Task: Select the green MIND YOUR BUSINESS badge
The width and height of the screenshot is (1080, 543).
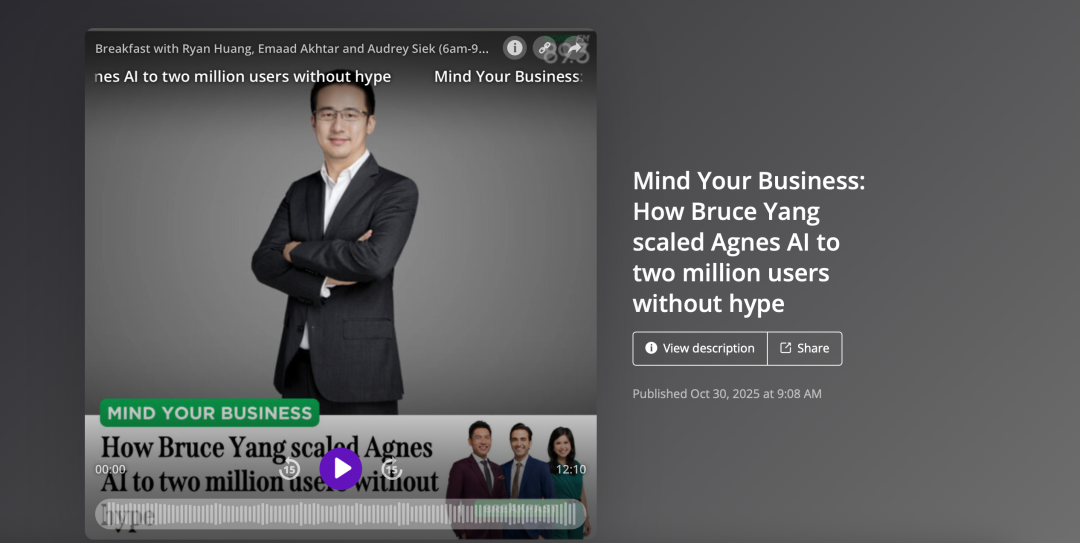Action: 209,413
